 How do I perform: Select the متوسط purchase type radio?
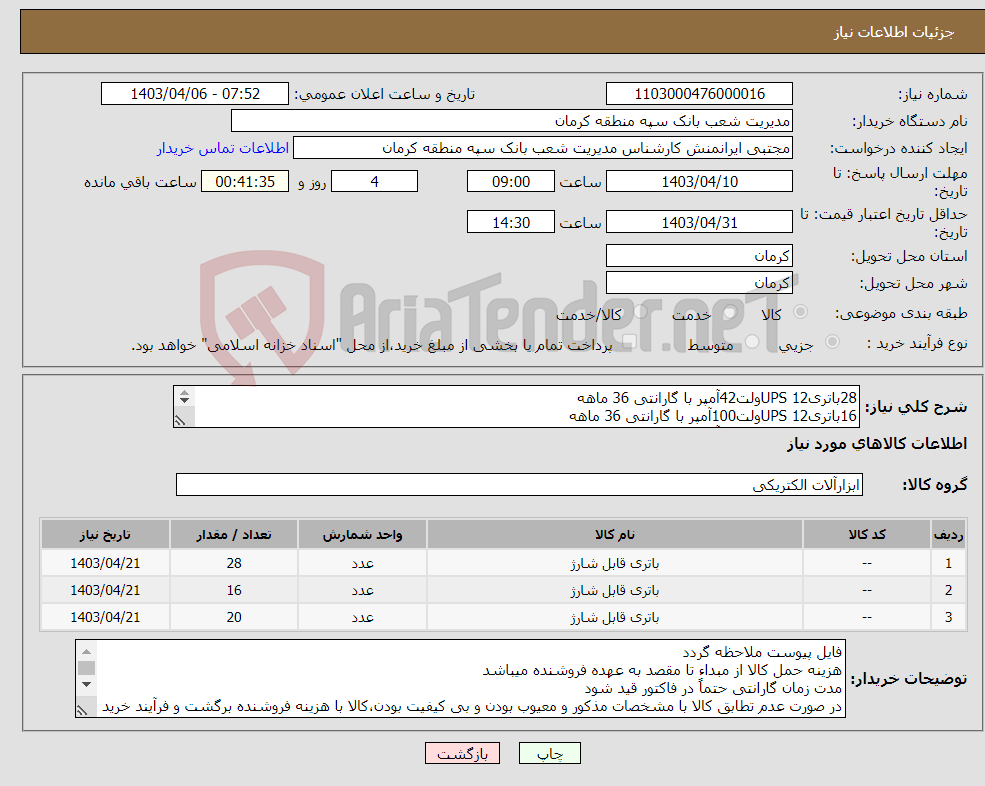coord(752,342)
